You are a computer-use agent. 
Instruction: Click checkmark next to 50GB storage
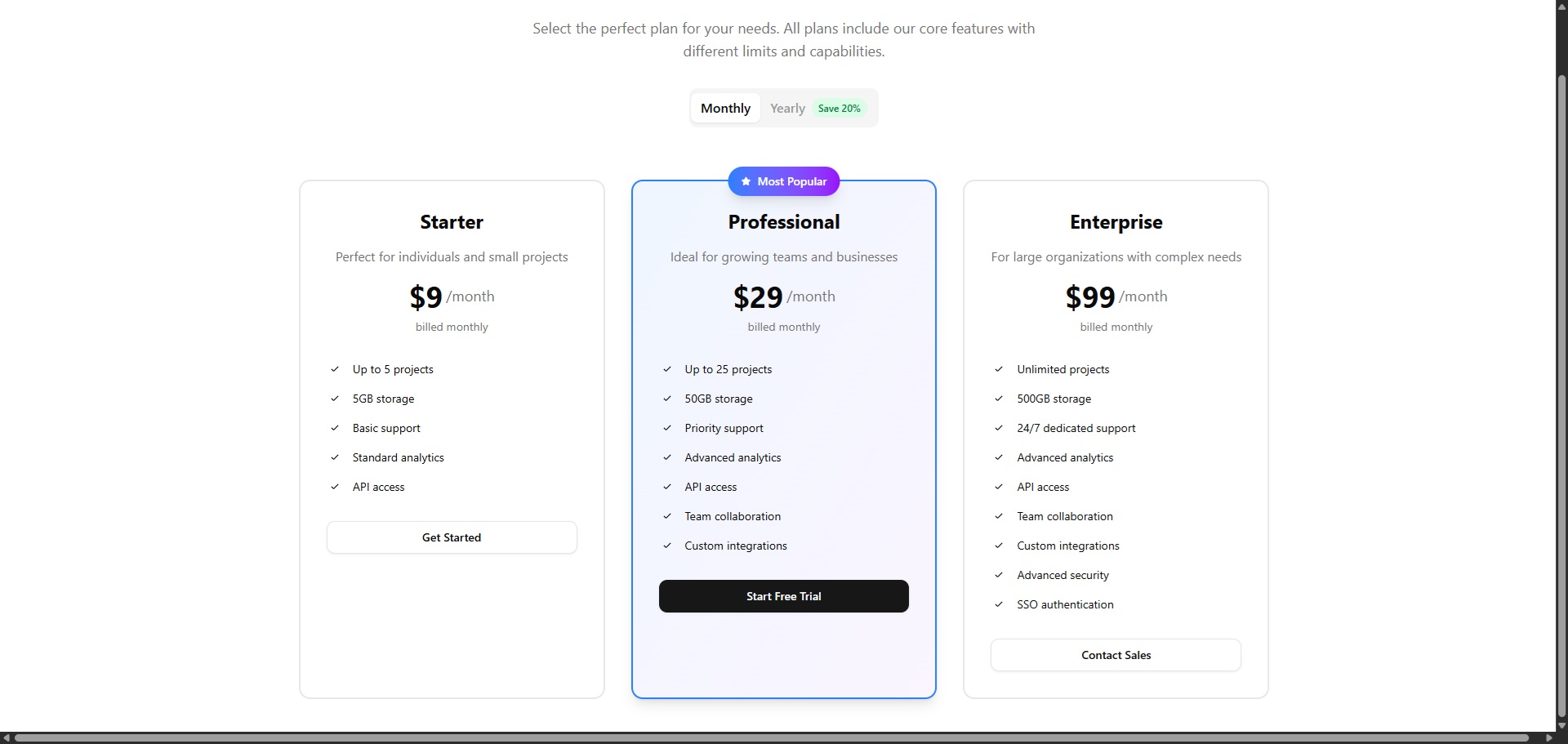(x=667, y=399)
